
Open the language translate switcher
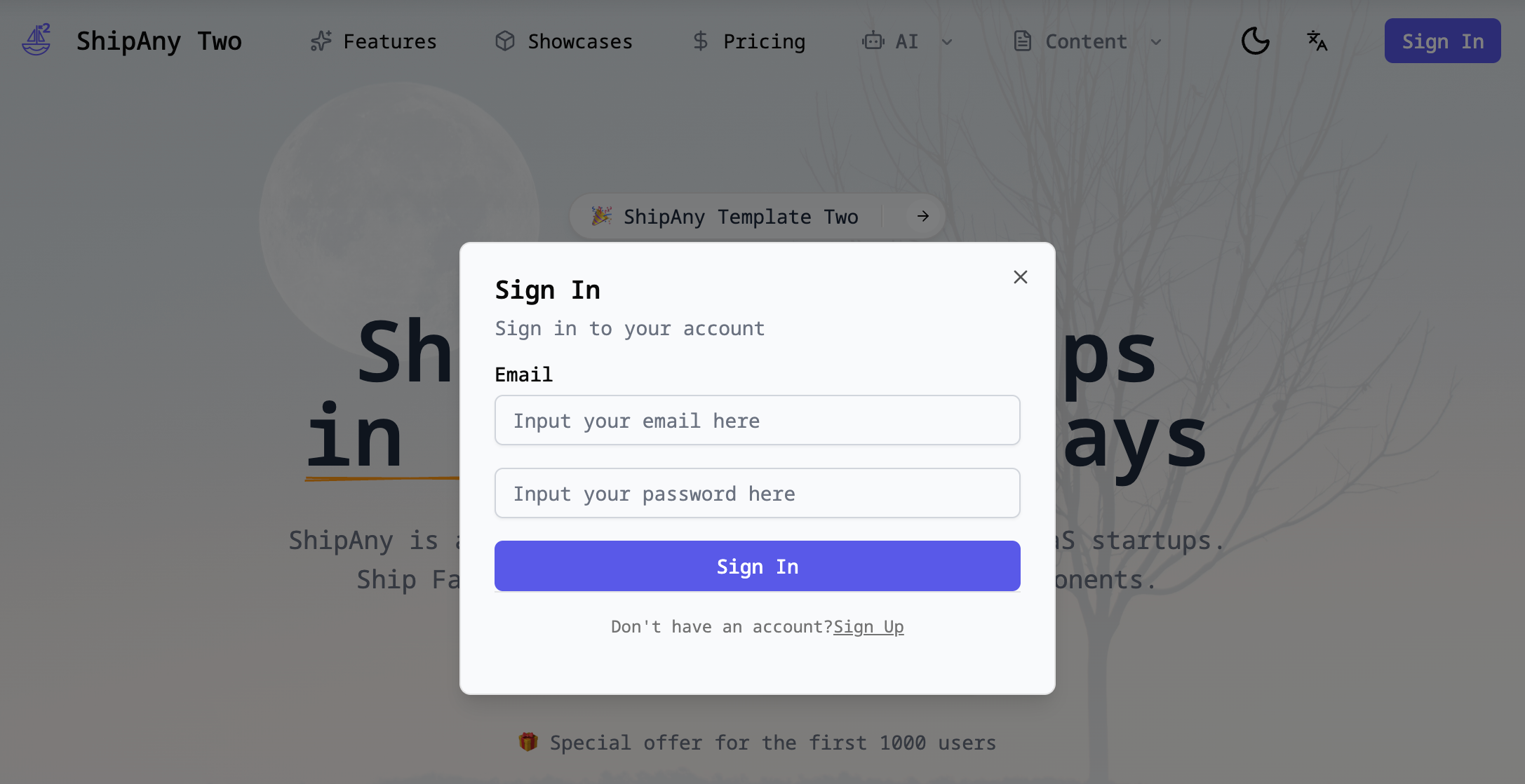1317,41
